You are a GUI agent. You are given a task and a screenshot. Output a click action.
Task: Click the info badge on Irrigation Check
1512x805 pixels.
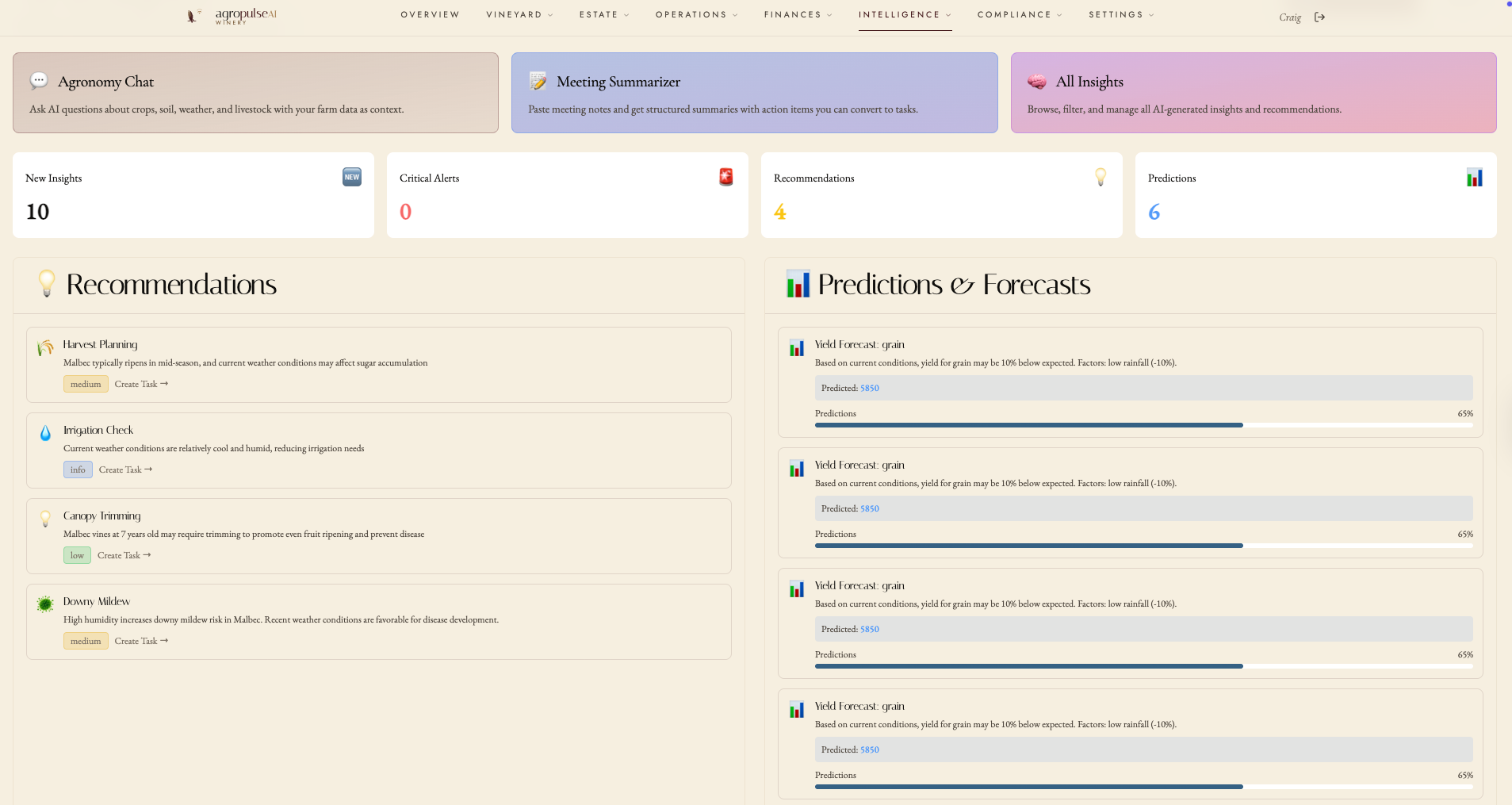78,470
